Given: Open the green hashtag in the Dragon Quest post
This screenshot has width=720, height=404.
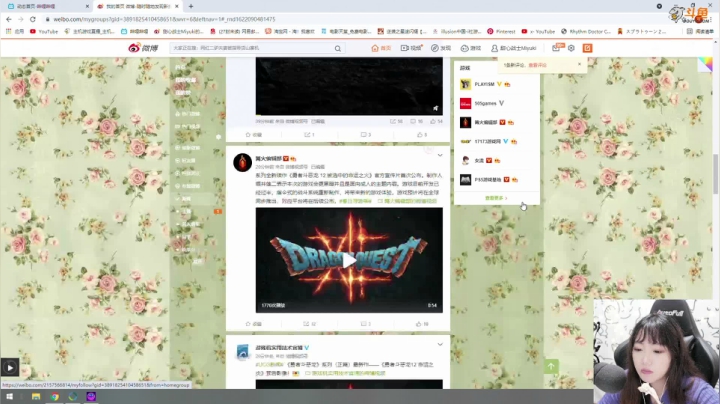Looking at the screenshot, I should click(355, 202).
